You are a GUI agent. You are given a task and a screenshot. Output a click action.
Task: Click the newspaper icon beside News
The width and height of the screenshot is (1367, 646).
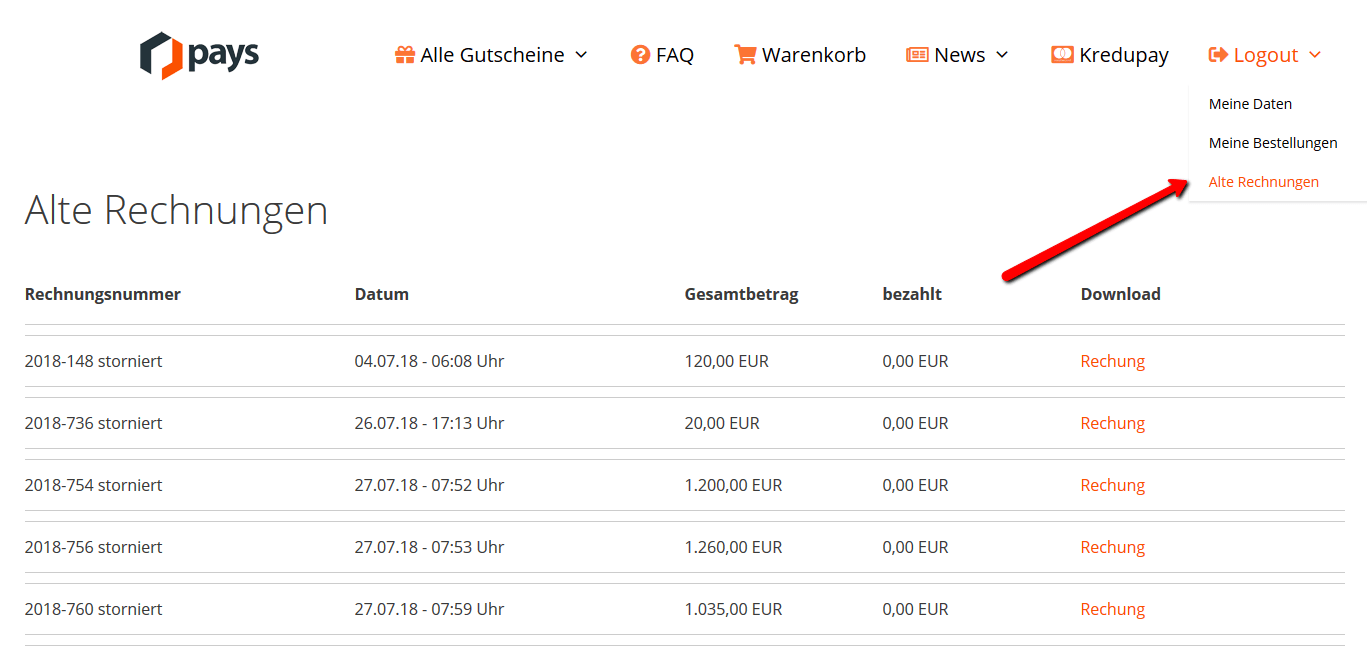point(917,55)
